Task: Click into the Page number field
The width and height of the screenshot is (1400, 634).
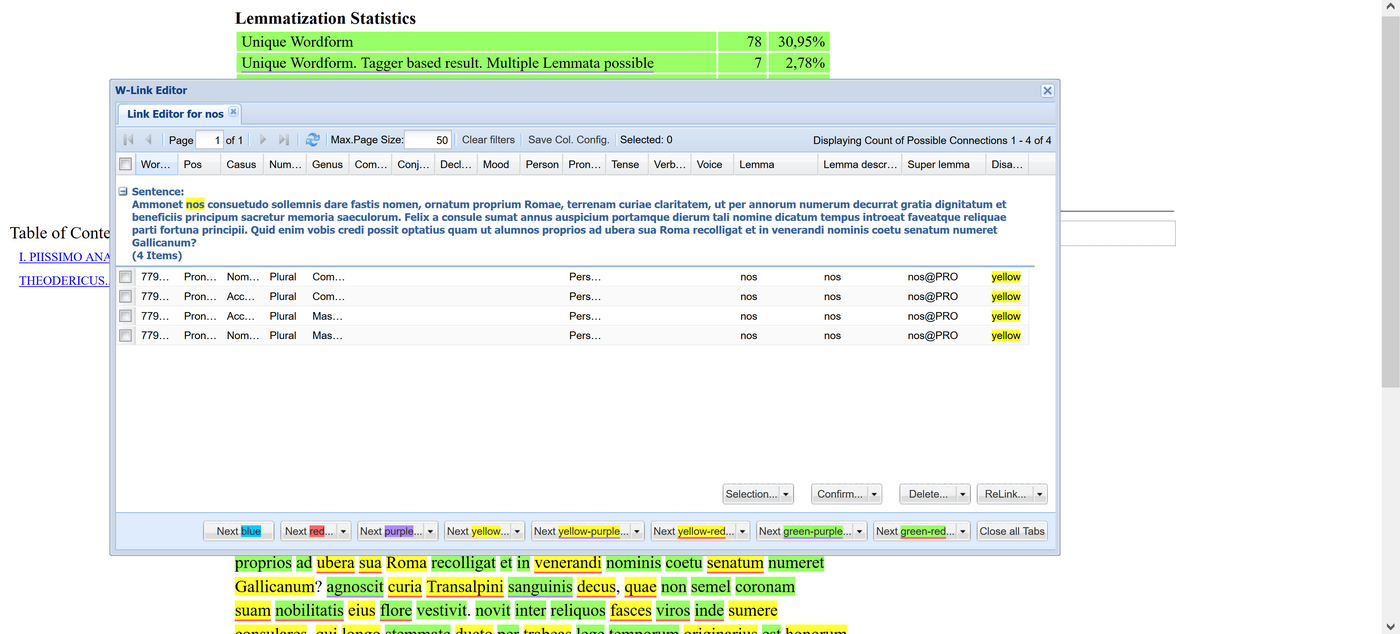Action: click(x=209, y=140)
